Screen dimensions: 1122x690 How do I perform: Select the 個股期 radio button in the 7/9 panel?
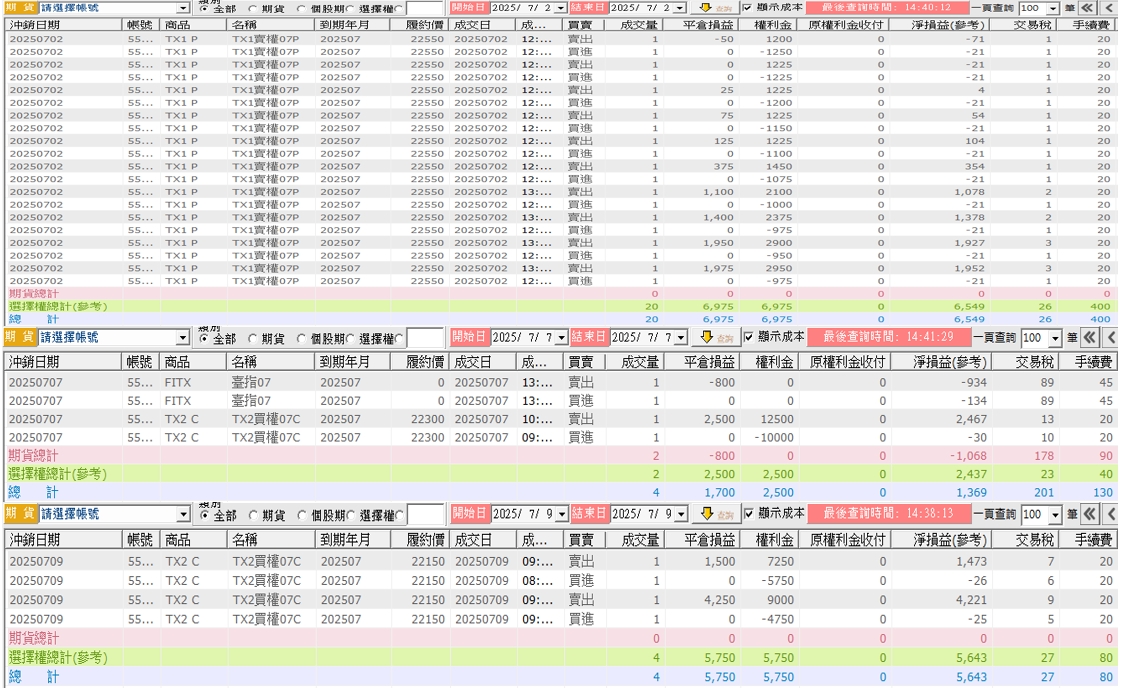click(x=302, y=515)
